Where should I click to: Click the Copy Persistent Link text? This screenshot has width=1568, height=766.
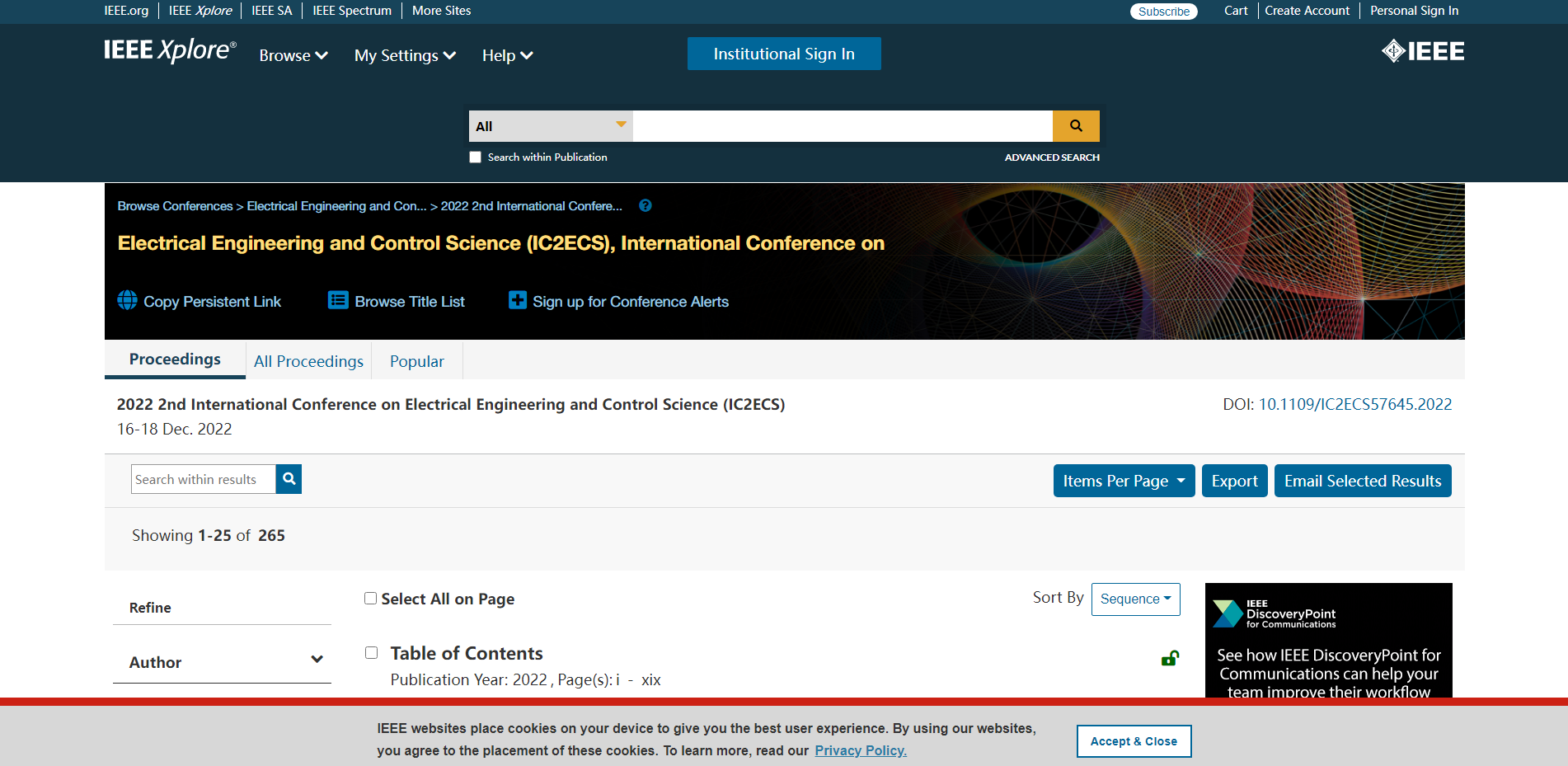(212, 302)
